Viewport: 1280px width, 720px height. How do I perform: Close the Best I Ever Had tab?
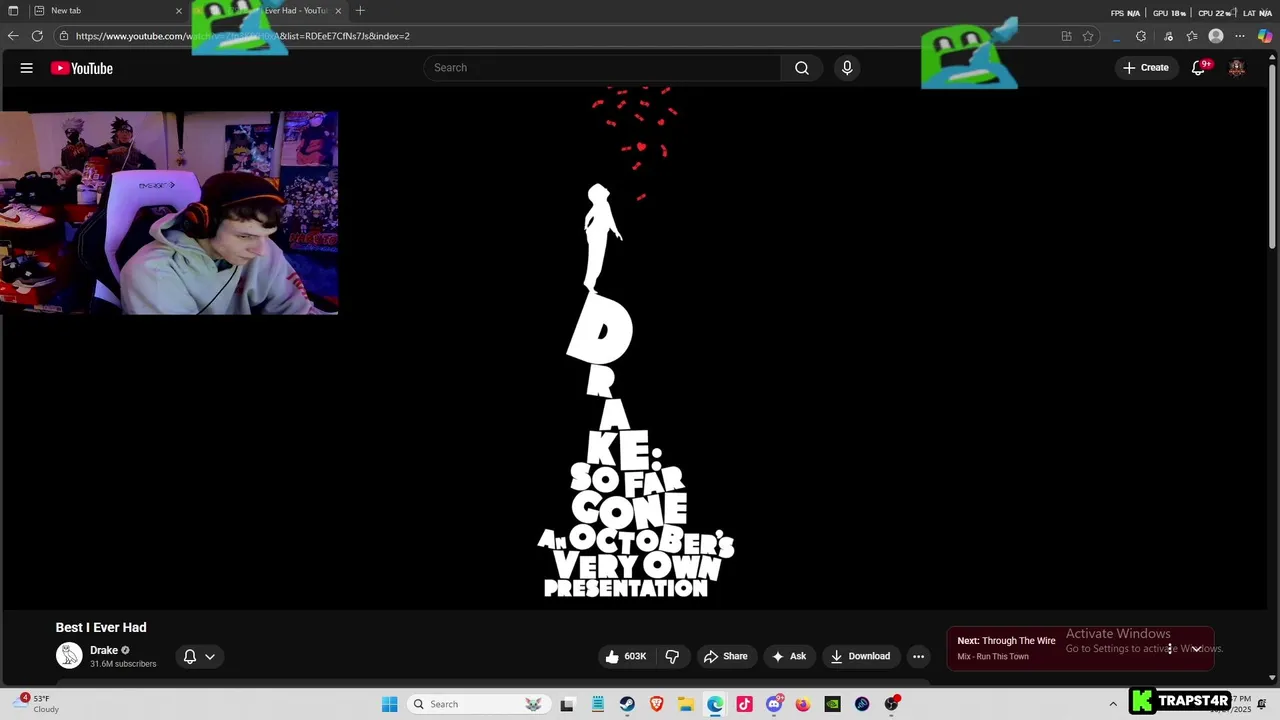point(338,11)
